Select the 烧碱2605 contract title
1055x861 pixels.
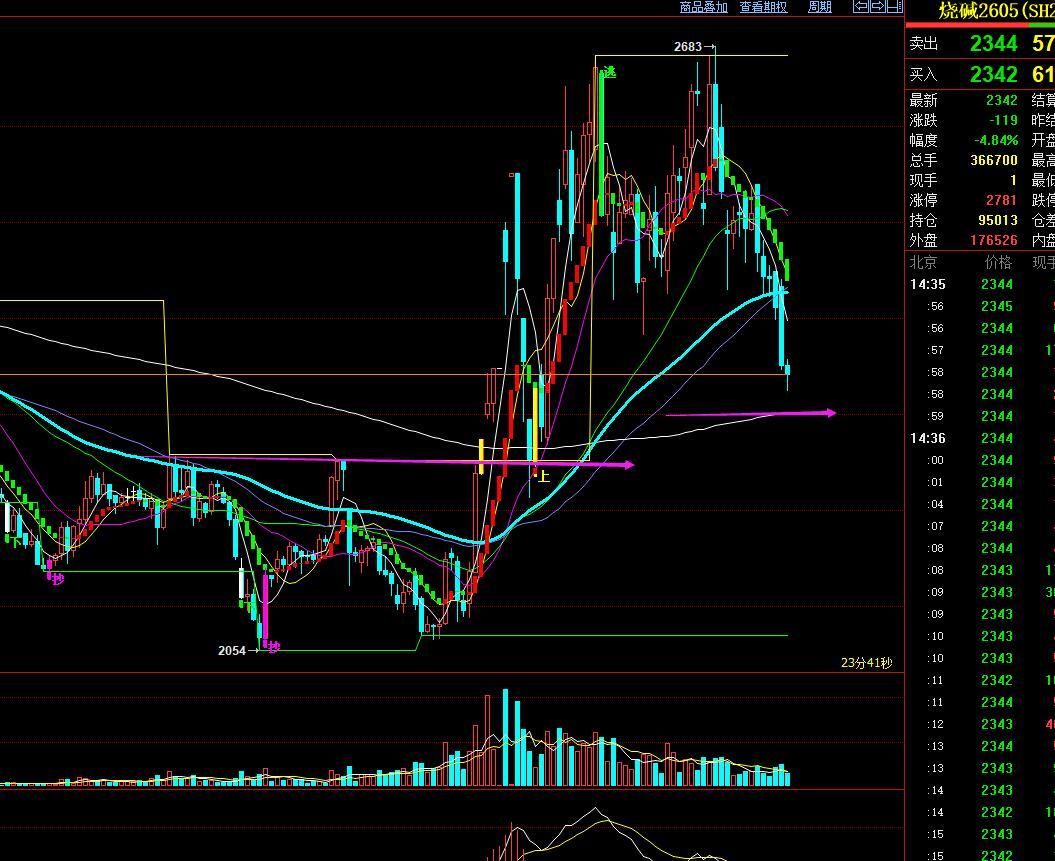tap(996, 11)
